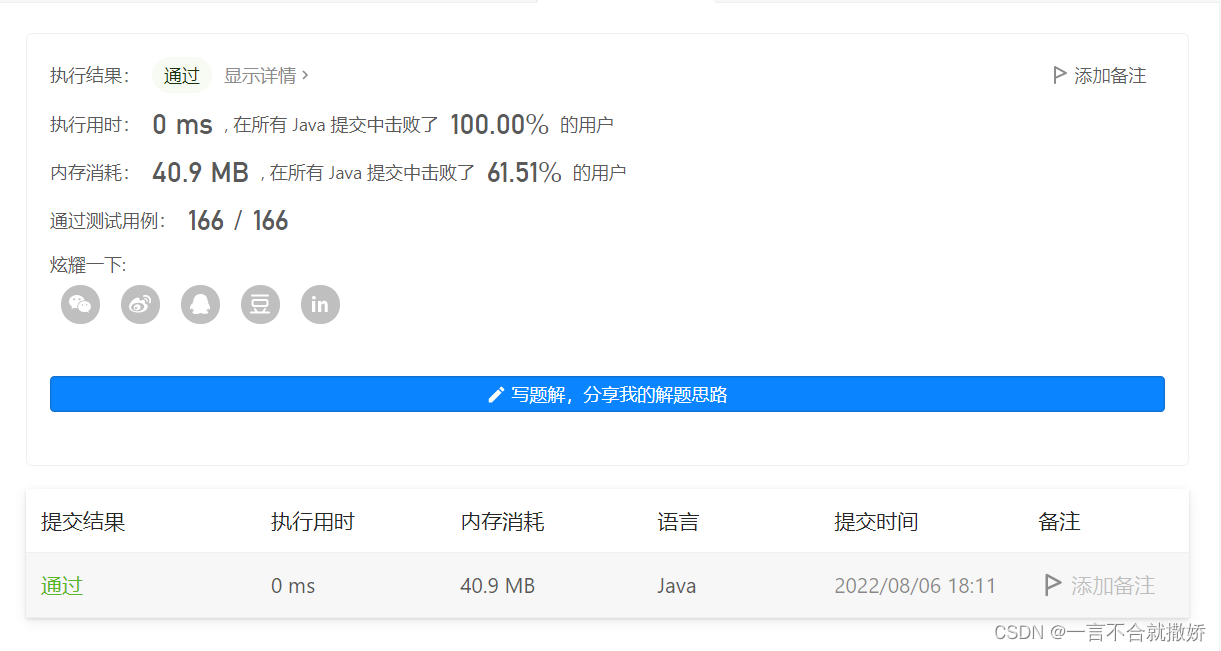The width and height of the screenshot is (1221, 651).
Task: Click the 2022/08/06 18:11 submission timestamp
Action: [915, 586]
